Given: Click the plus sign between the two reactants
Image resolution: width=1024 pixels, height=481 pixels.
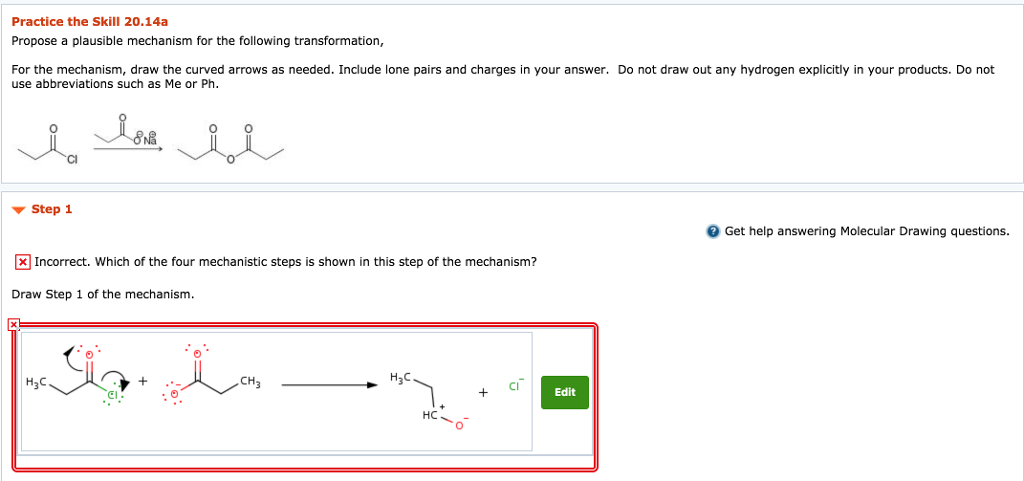Looking at the screenshot, I should pyautogui.click(x=143, y=381).
